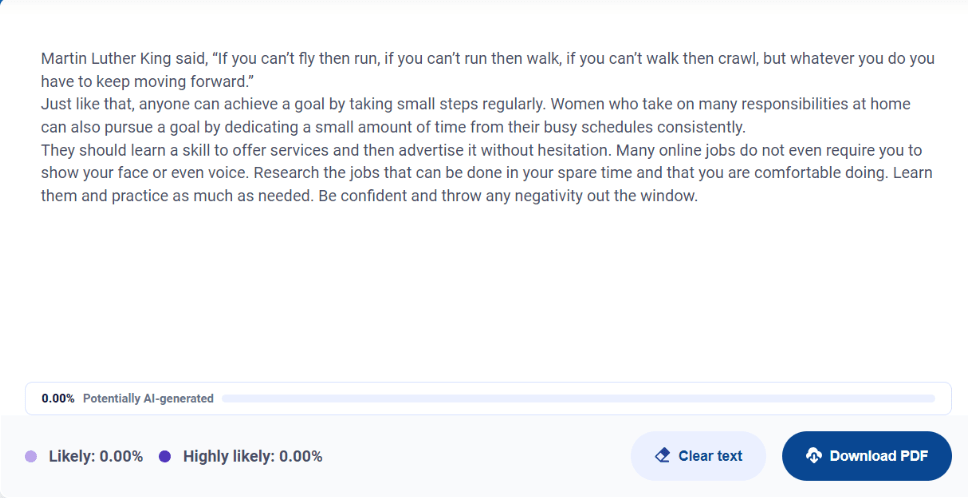Click the dark purple Highly likely dot
This screenshot has width=968, height=498.
165,457
